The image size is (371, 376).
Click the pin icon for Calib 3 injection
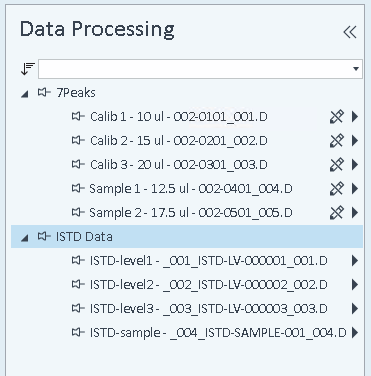pos(336,165)
